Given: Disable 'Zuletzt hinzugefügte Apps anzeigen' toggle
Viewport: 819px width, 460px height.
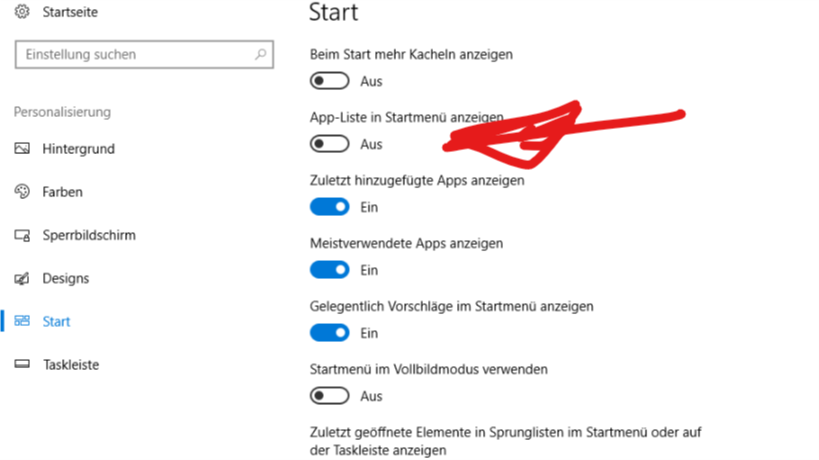Looking at the screenshot, I should (330, 207).
